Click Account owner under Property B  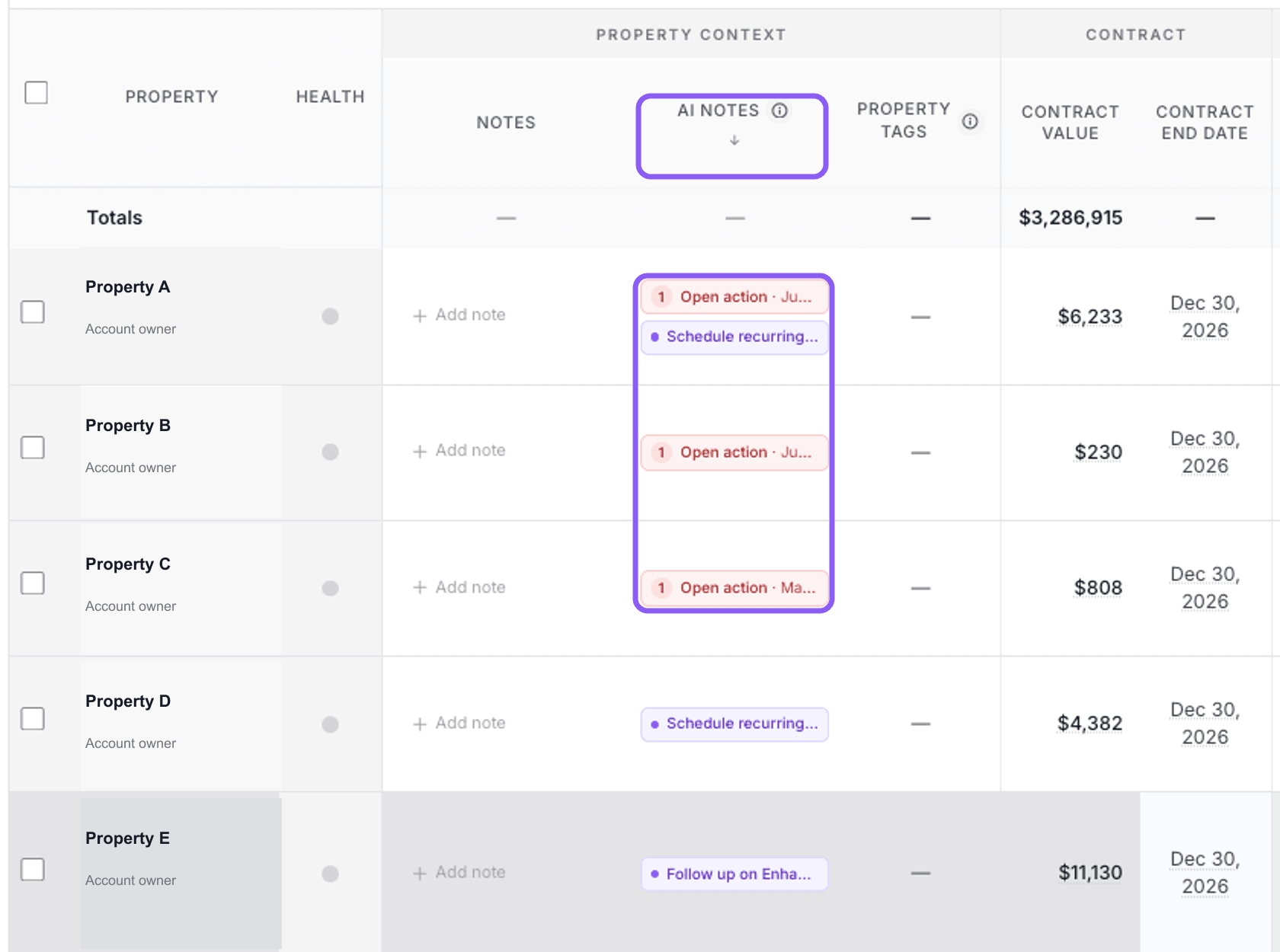pyautogui.click(x=130, y=468)
